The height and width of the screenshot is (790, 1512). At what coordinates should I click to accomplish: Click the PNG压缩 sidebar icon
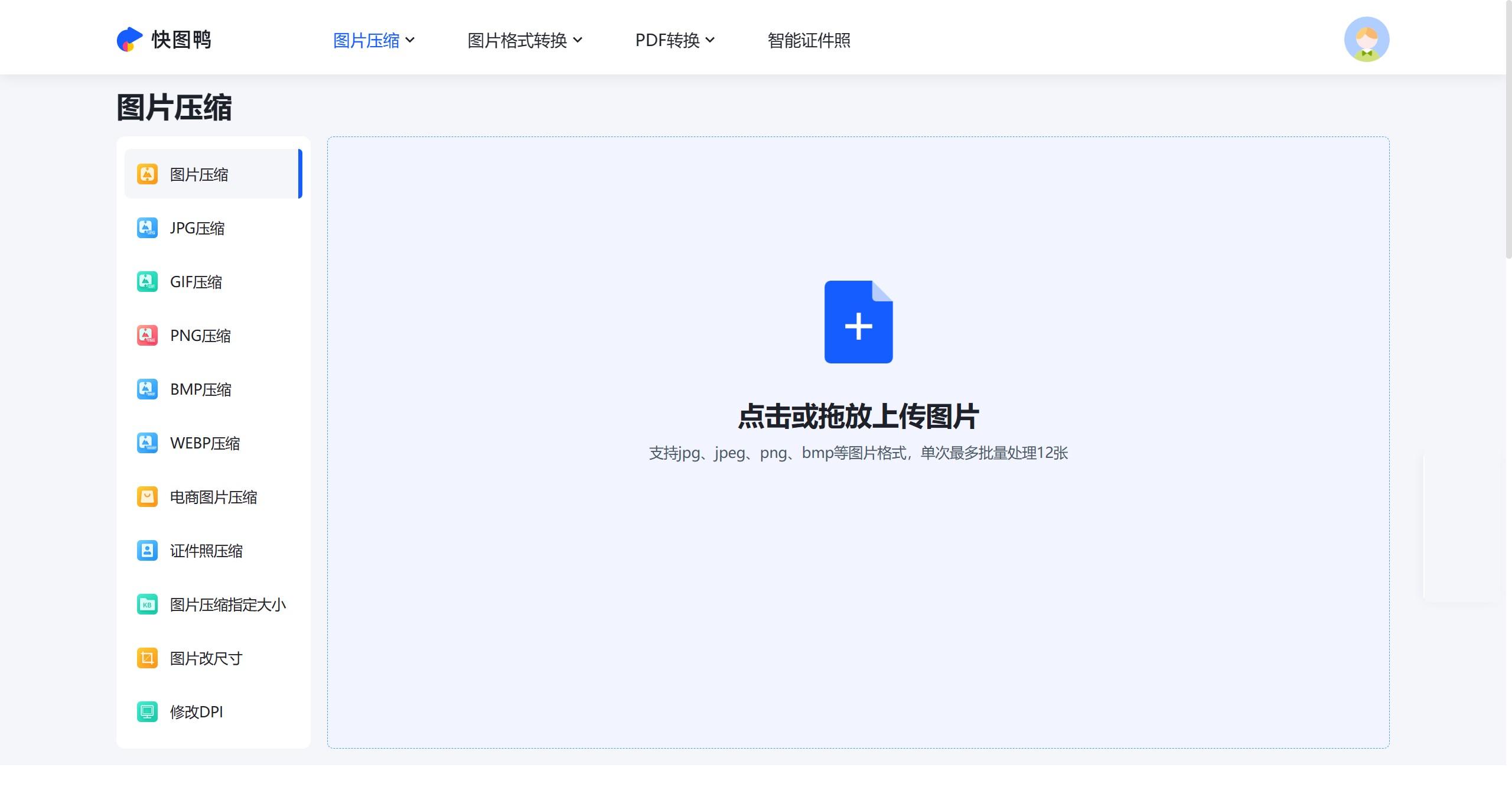(x=147, y=335)
